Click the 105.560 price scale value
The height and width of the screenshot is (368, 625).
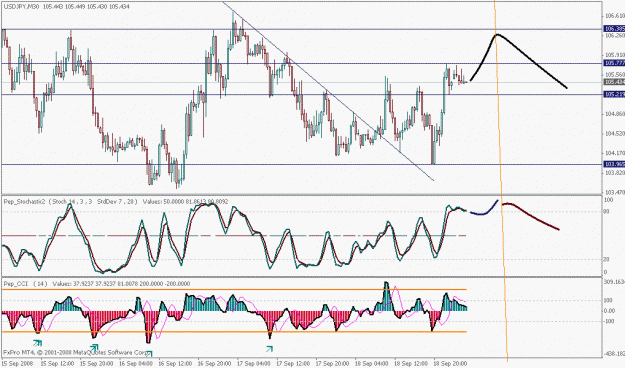(x=615, y=75)
